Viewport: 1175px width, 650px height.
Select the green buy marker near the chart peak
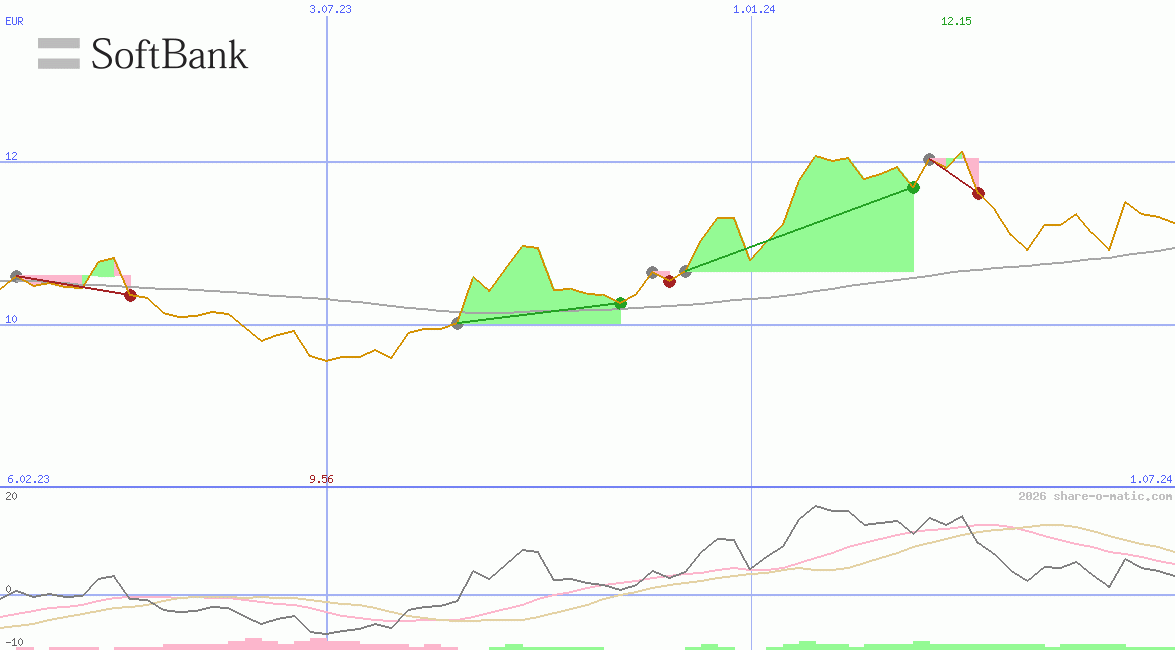click(x=912, y=187)
